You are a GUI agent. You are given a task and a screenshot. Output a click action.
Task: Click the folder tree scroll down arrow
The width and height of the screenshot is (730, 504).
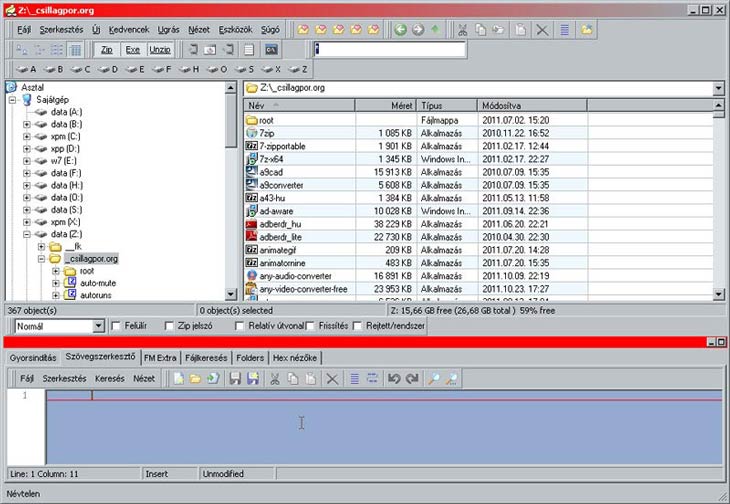[231, 294]
